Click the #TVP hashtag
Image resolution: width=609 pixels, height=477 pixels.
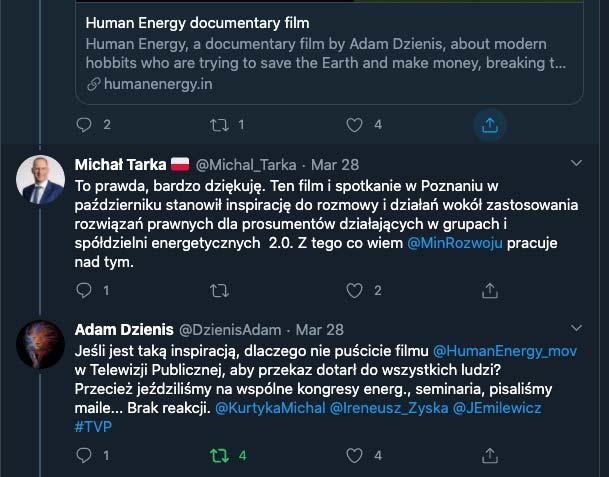(x=93, y=427)
